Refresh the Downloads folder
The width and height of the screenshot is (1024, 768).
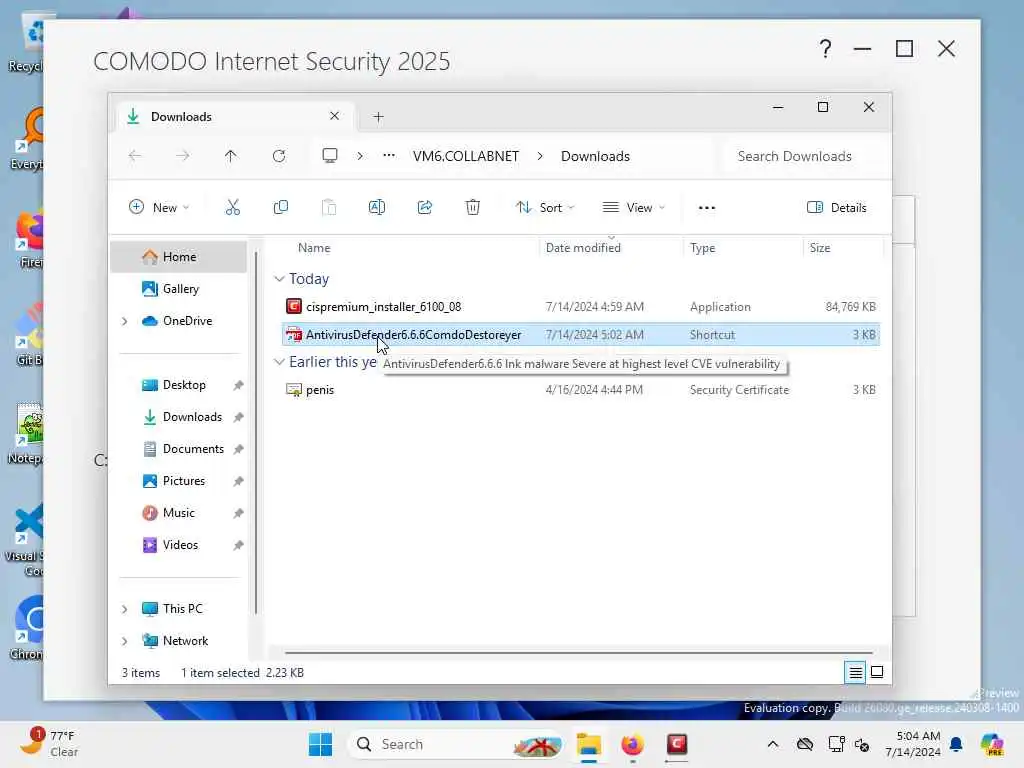[279, 156]
